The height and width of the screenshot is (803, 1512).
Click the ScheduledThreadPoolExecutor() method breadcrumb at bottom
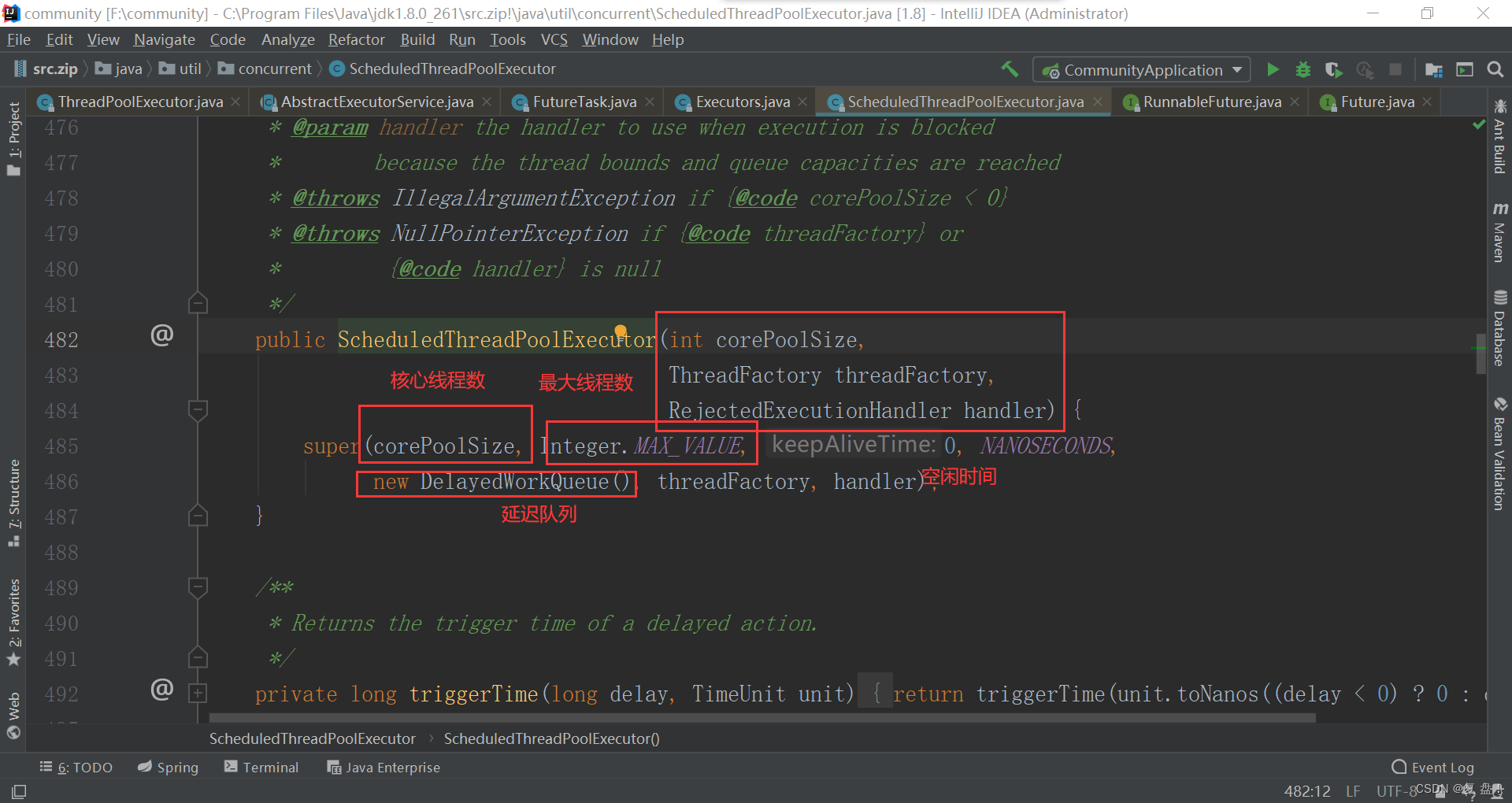point(552,738)
